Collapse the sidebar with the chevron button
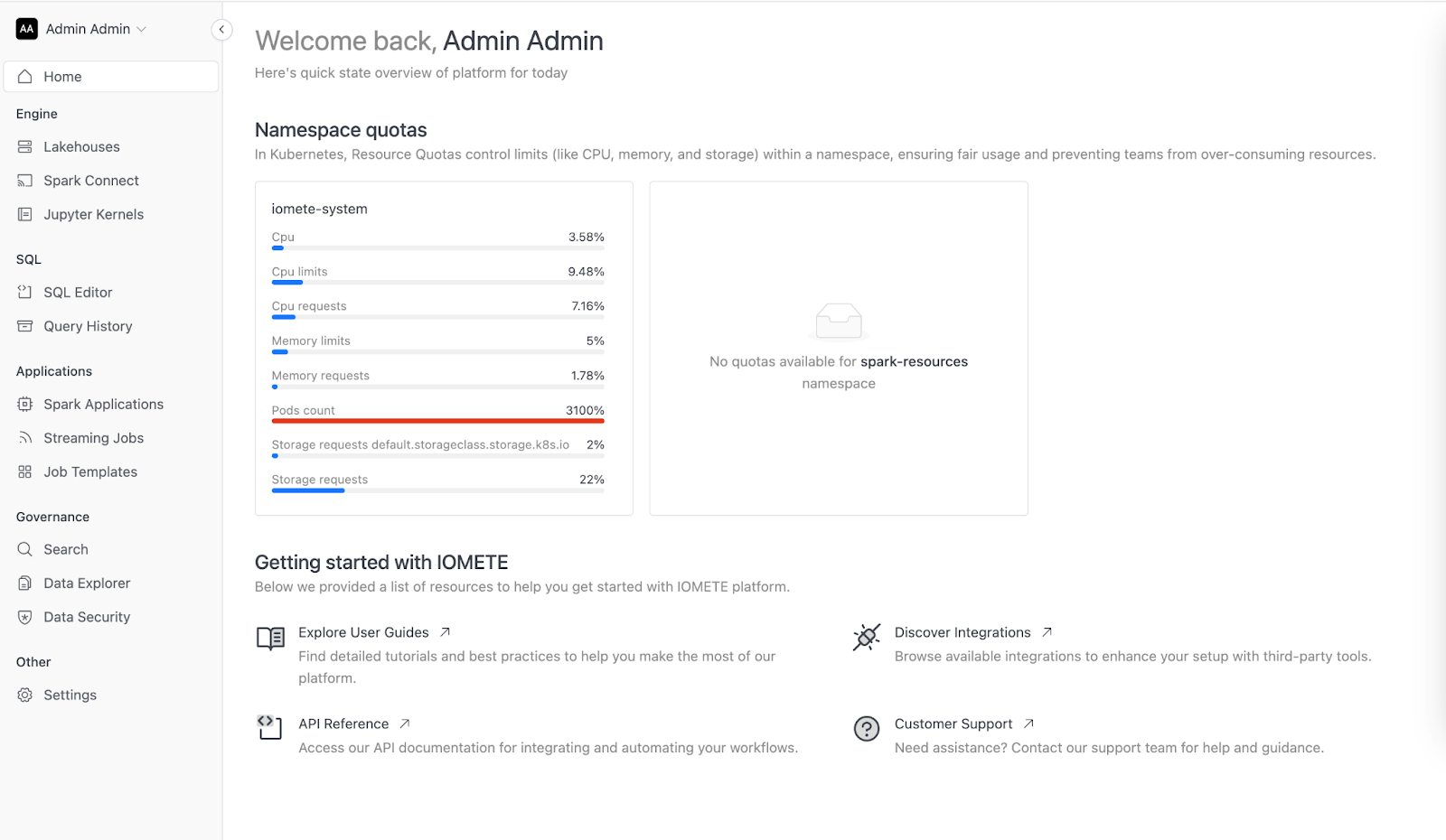1446x840 pixels. tap(221, 30)
